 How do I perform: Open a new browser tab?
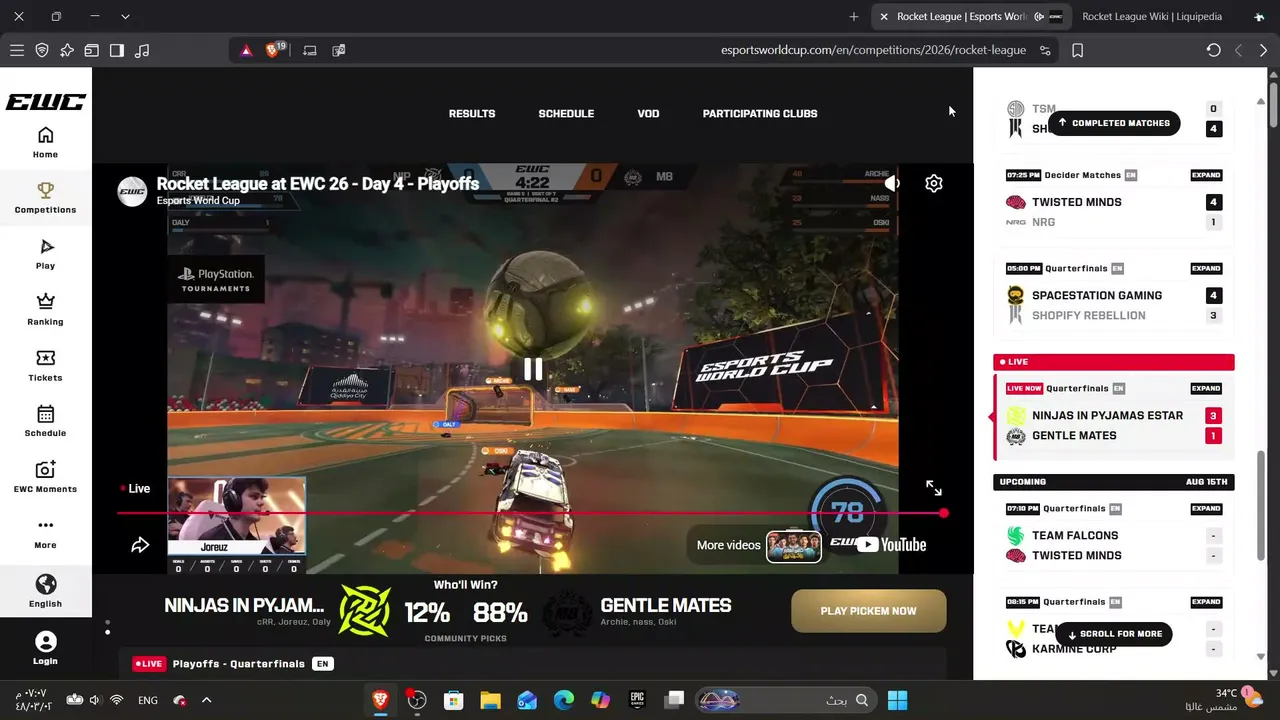pos(854,17)
